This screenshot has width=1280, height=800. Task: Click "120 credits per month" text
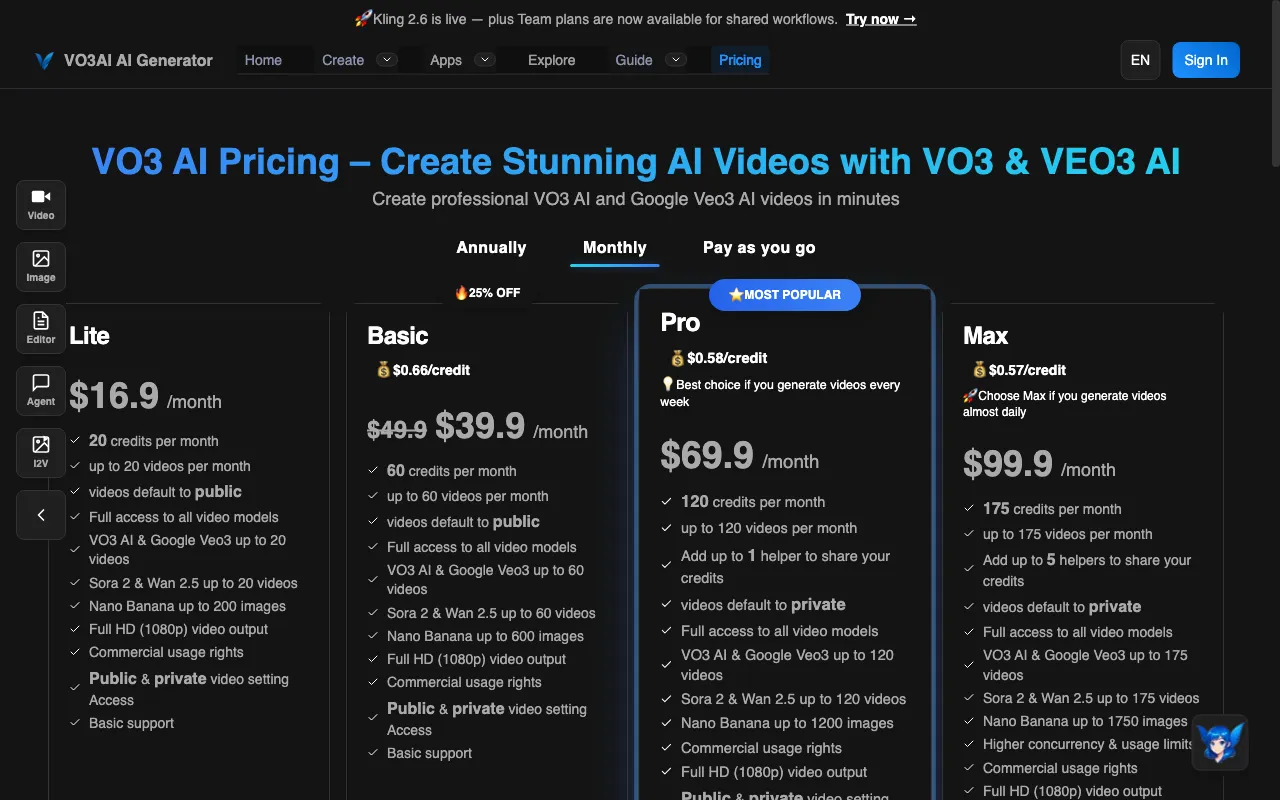753,502
